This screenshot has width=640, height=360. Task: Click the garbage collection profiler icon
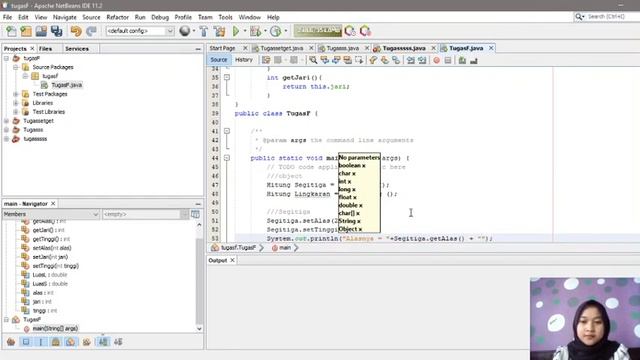(350, 31)
